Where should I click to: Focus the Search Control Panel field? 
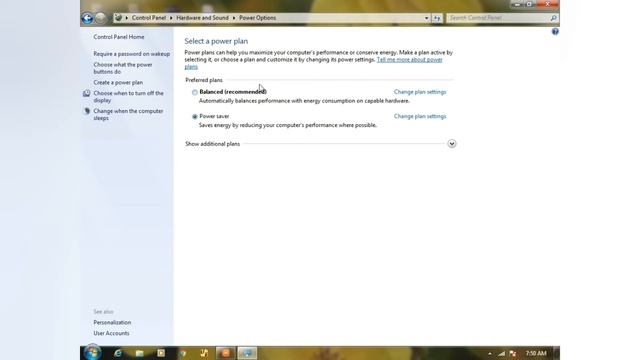[498, 18]
